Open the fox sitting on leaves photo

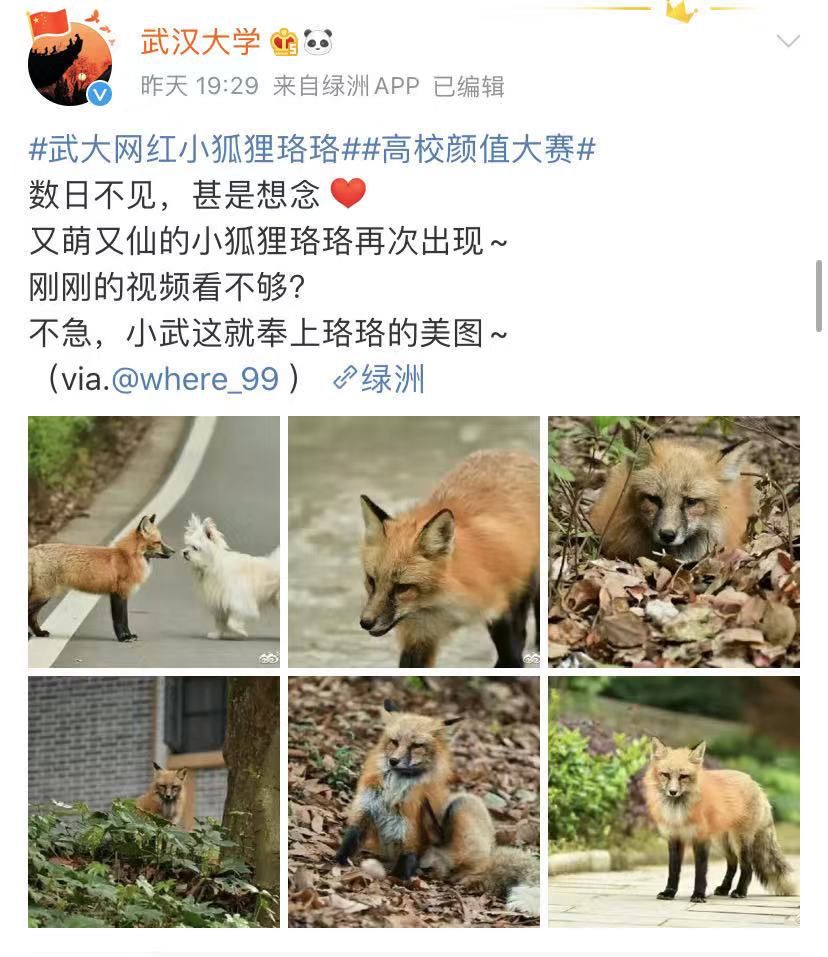tap(414, 801)
